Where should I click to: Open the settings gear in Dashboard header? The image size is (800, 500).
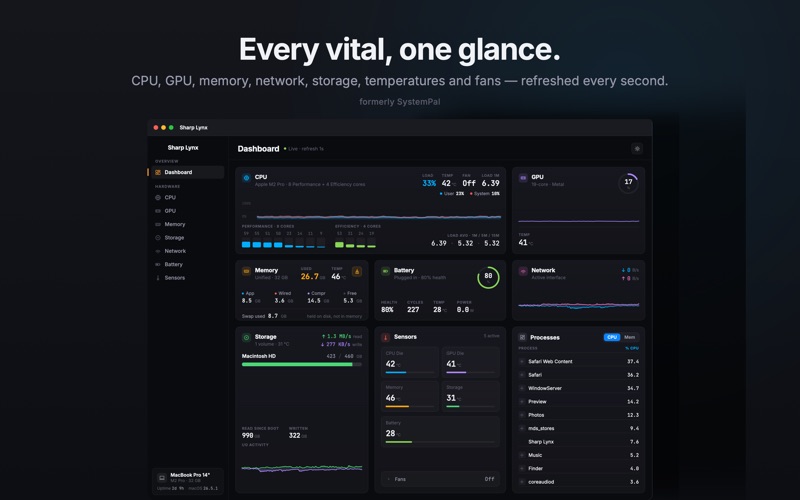coord(637,148)
